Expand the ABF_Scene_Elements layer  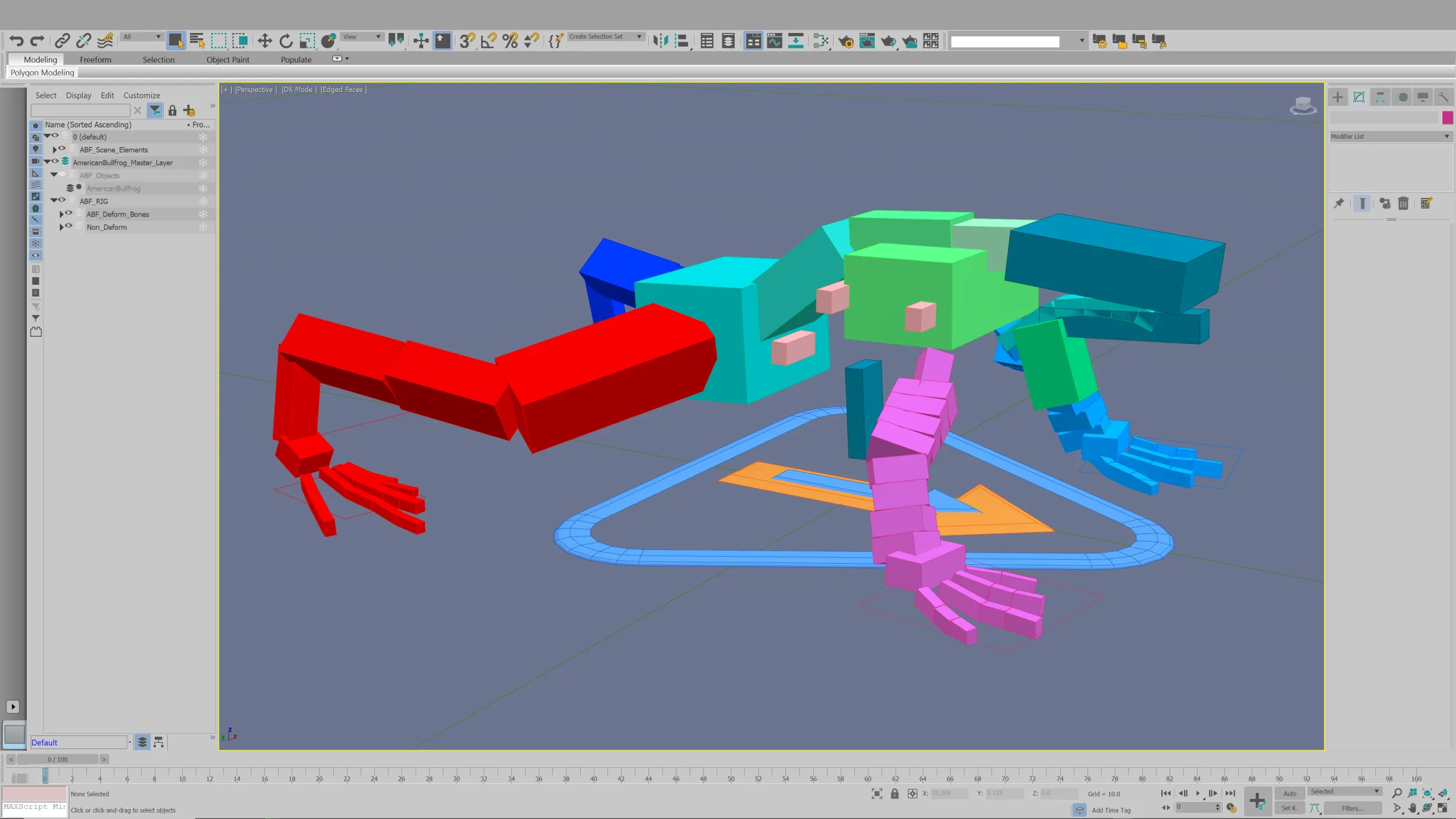click(x=55, y=150)
